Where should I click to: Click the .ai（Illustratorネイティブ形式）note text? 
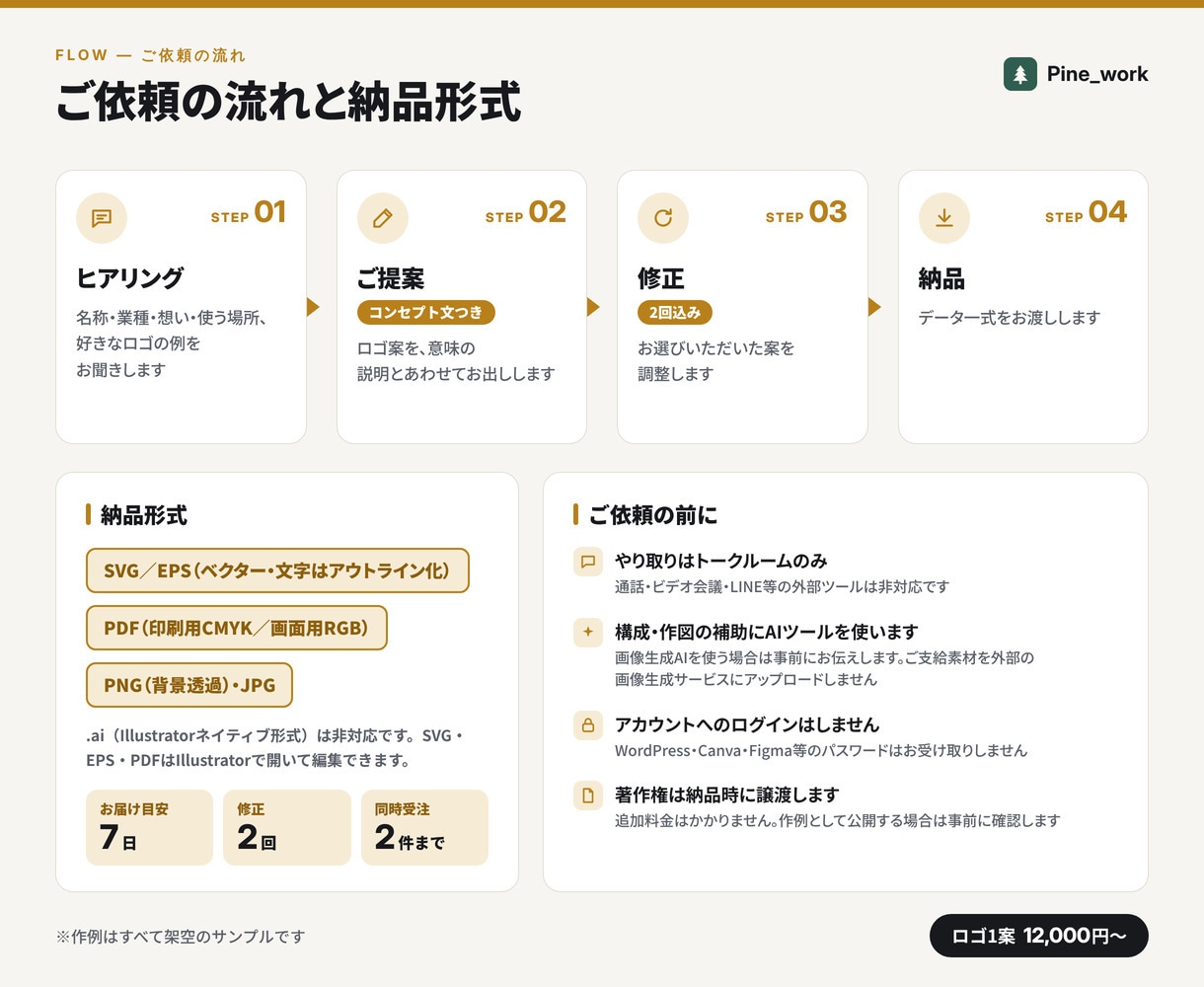click(x=275, y=748)
